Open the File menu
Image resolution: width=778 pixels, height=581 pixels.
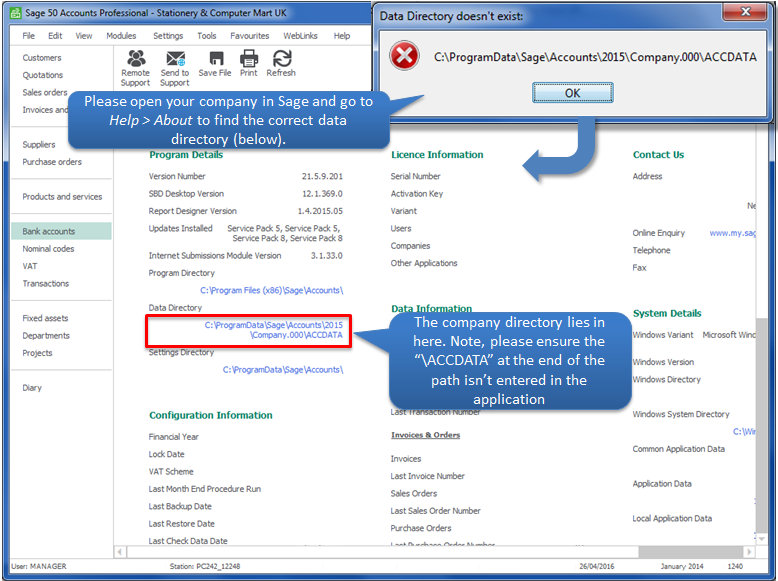click(28, 36)
